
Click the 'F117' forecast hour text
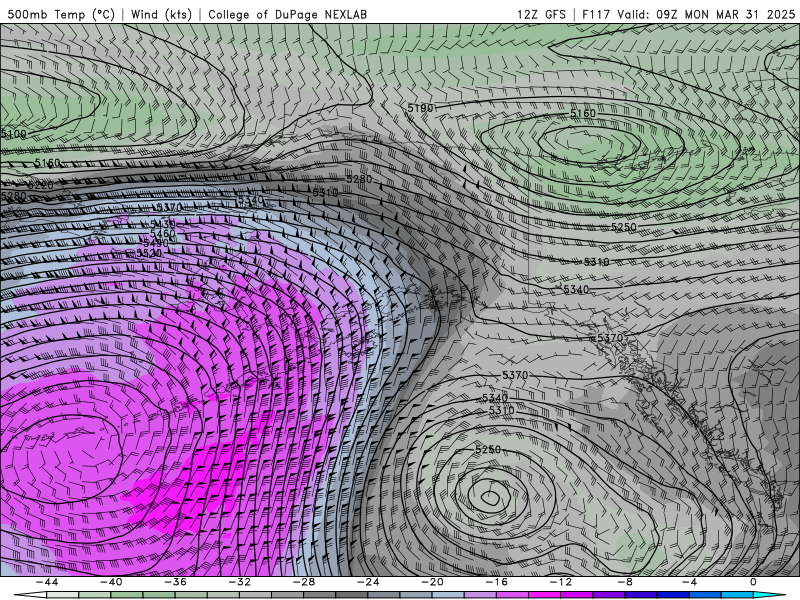pos(596,14)
